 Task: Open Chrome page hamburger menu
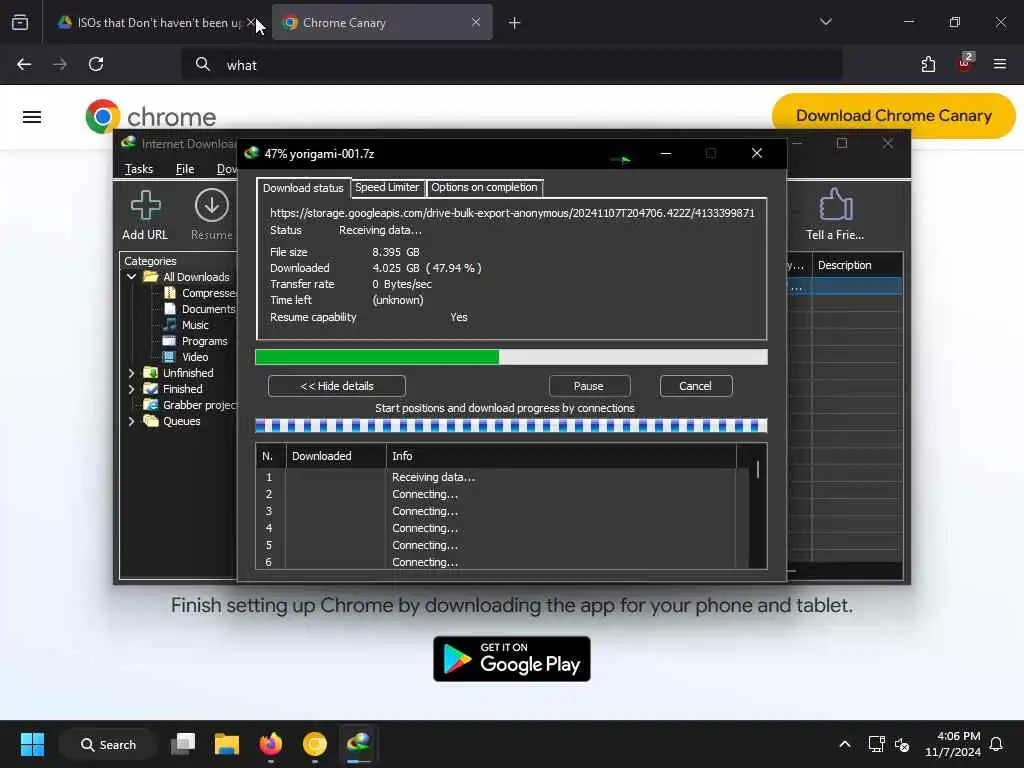click(32, 118)
